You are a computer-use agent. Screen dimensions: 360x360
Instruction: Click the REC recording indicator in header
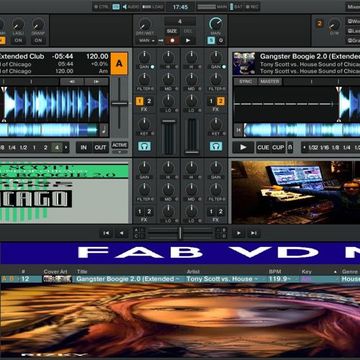point(253,7)
